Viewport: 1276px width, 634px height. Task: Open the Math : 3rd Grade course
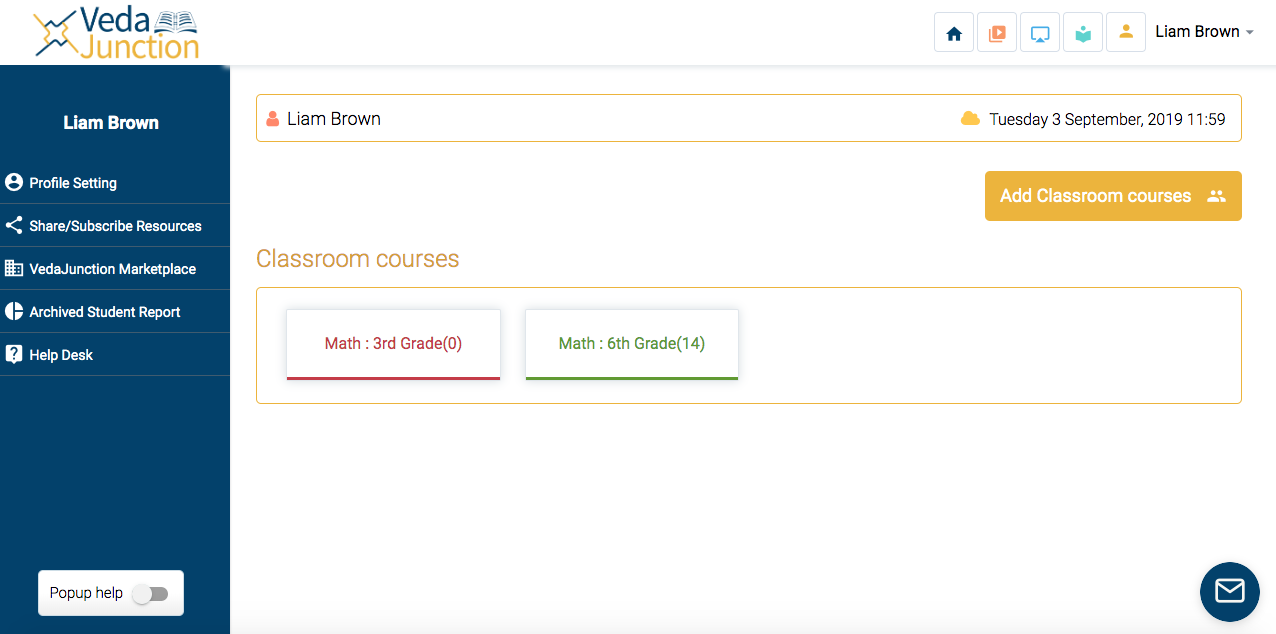(393, 344)
